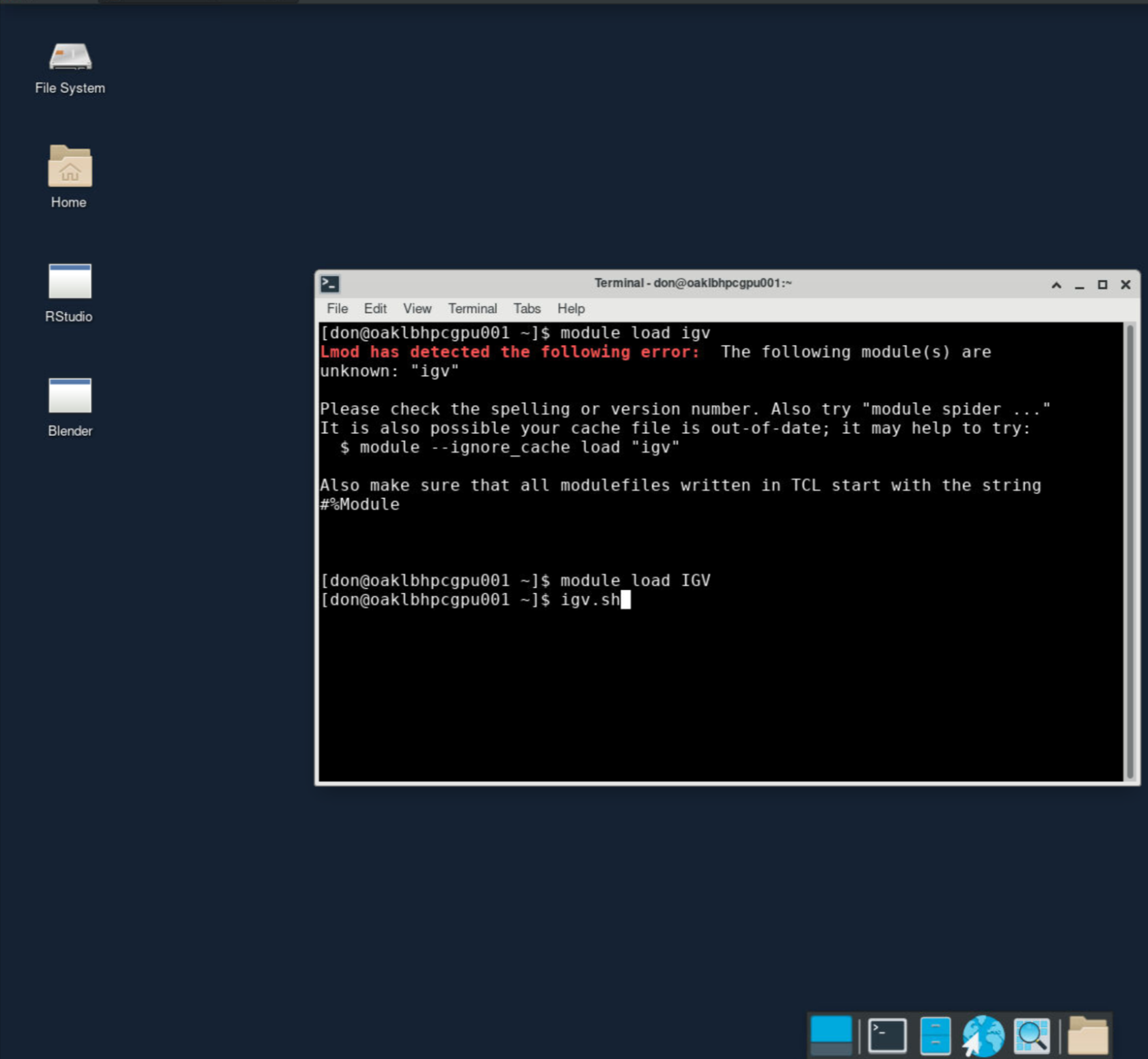Open the Edit menu in Terminal

point(375,309)
